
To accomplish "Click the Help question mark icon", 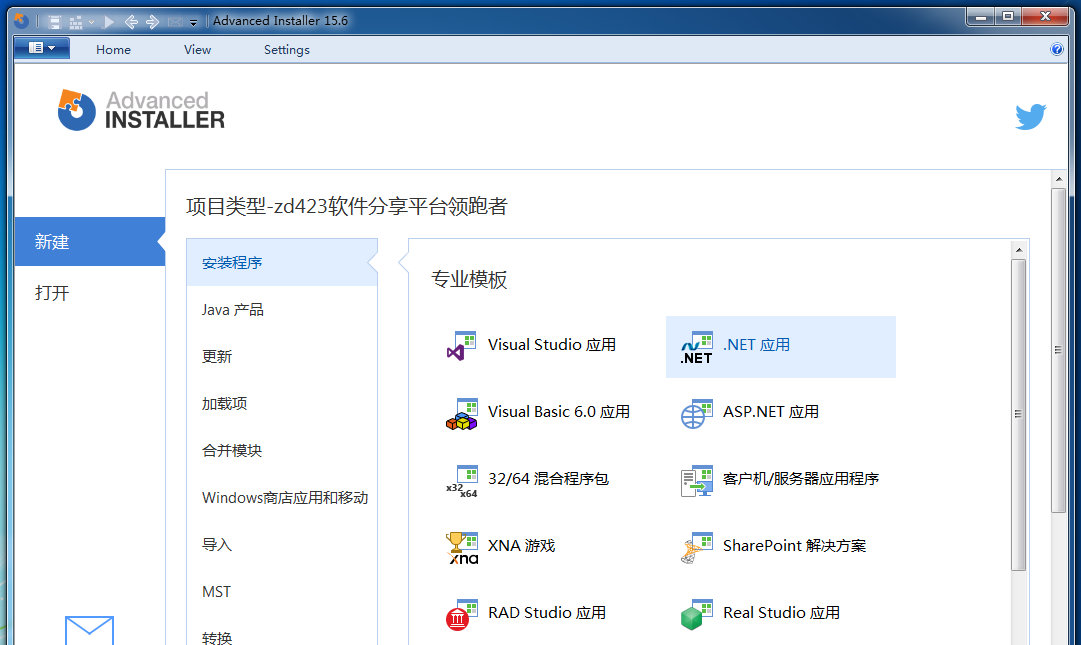I will (x=1056, y=49).
